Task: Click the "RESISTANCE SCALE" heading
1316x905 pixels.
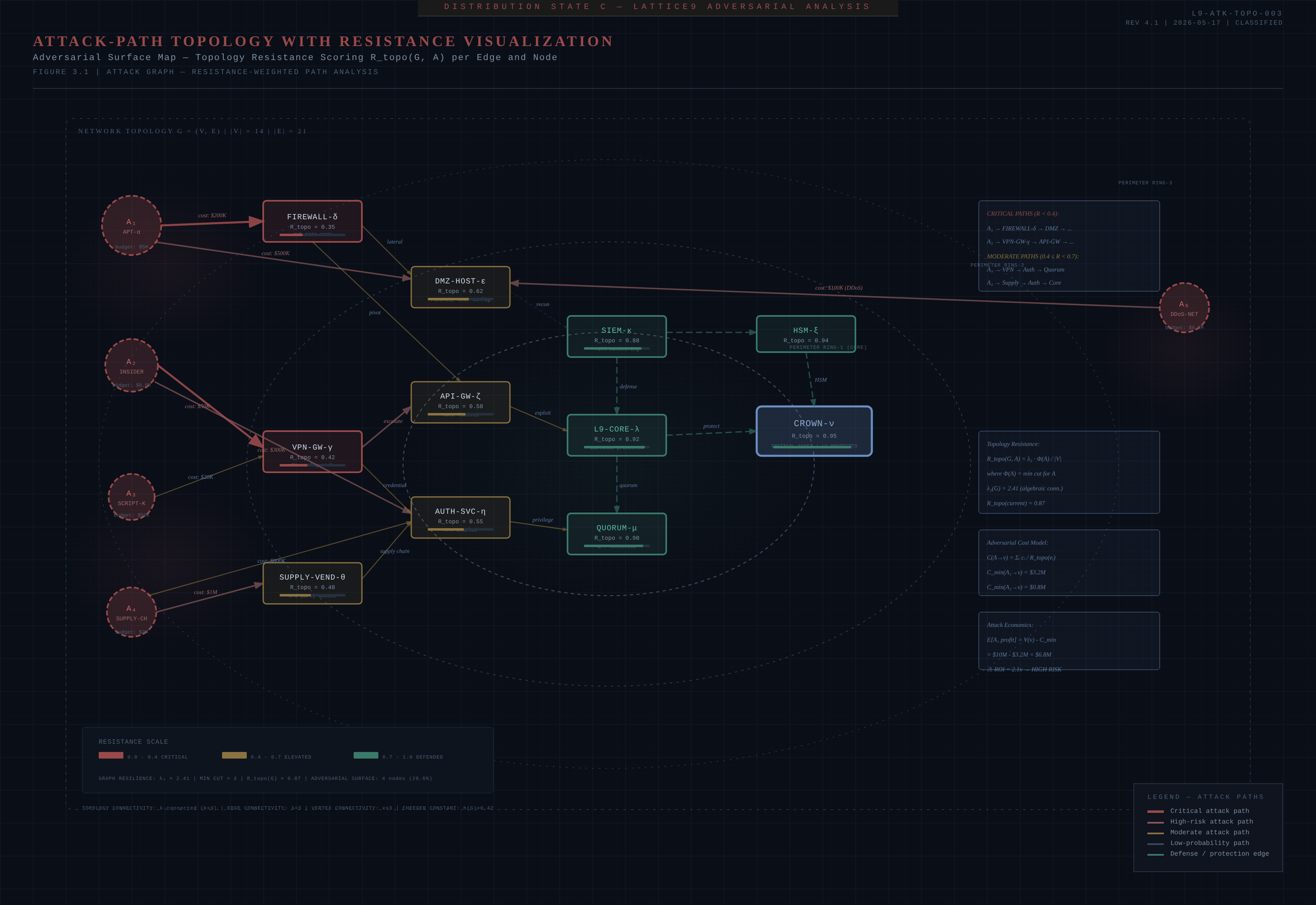Action: click(133, 742)
